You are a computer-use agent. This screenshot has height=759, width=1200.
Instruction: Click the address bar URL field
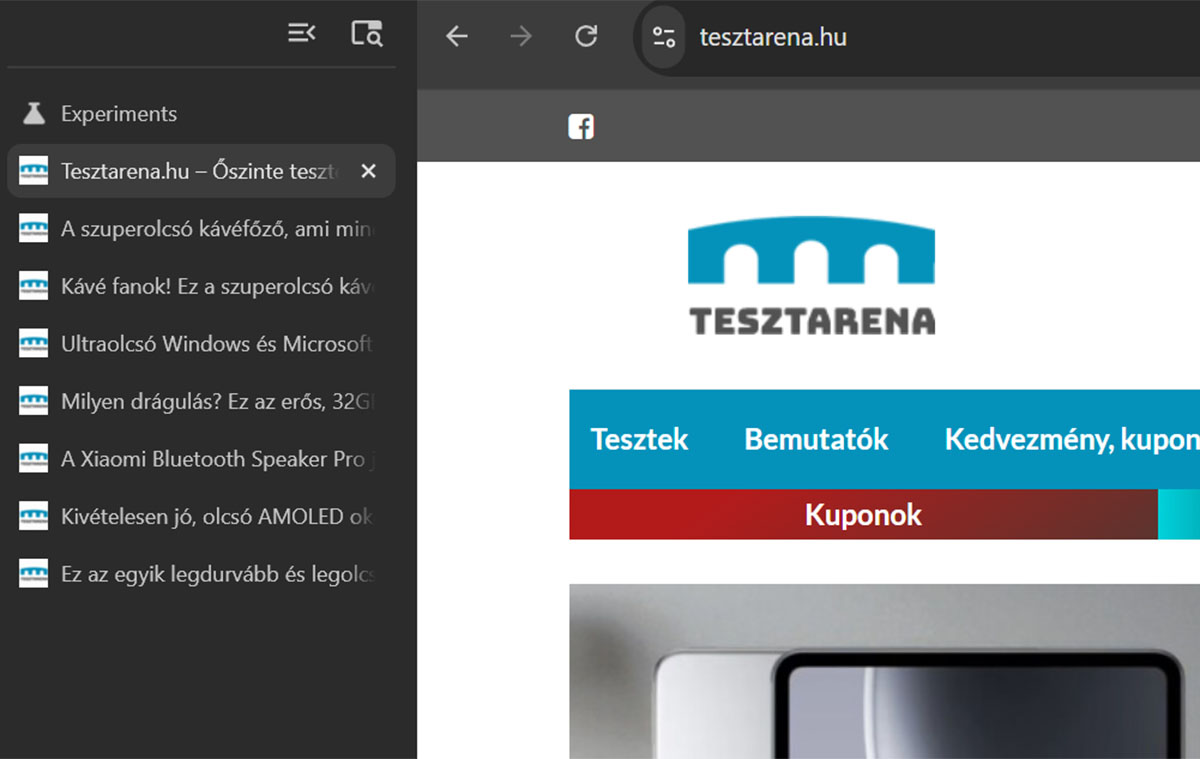pos(900,38)
